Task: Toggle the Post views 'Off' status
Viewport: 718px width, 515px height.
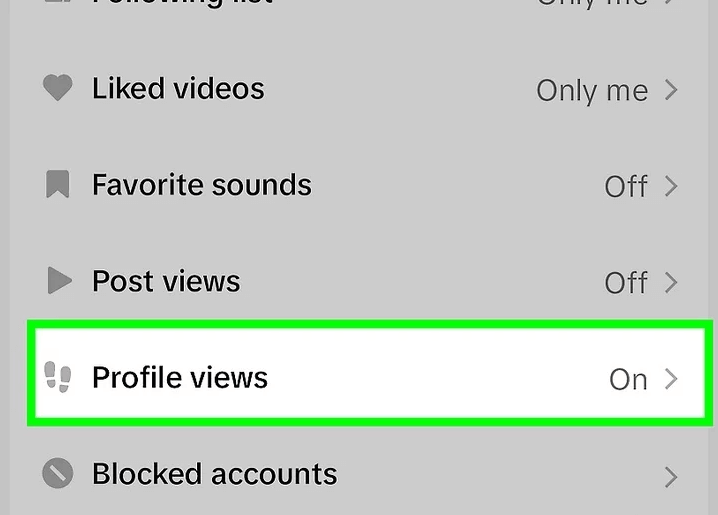Action: tap(626, 282)
